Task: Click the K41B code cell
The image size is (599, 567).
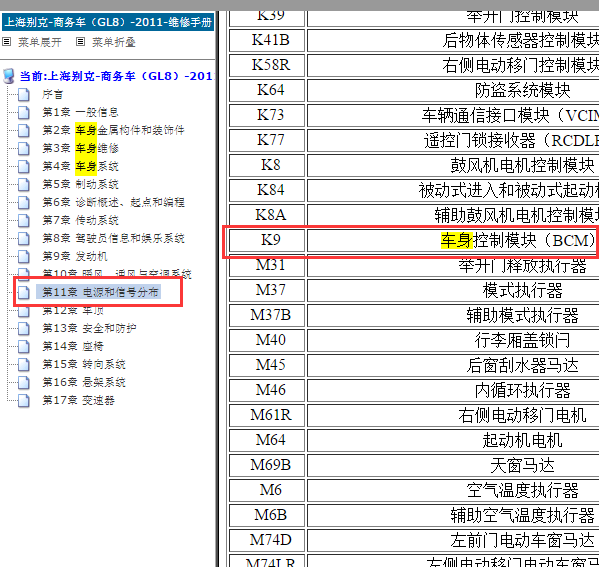Action: 267,40
